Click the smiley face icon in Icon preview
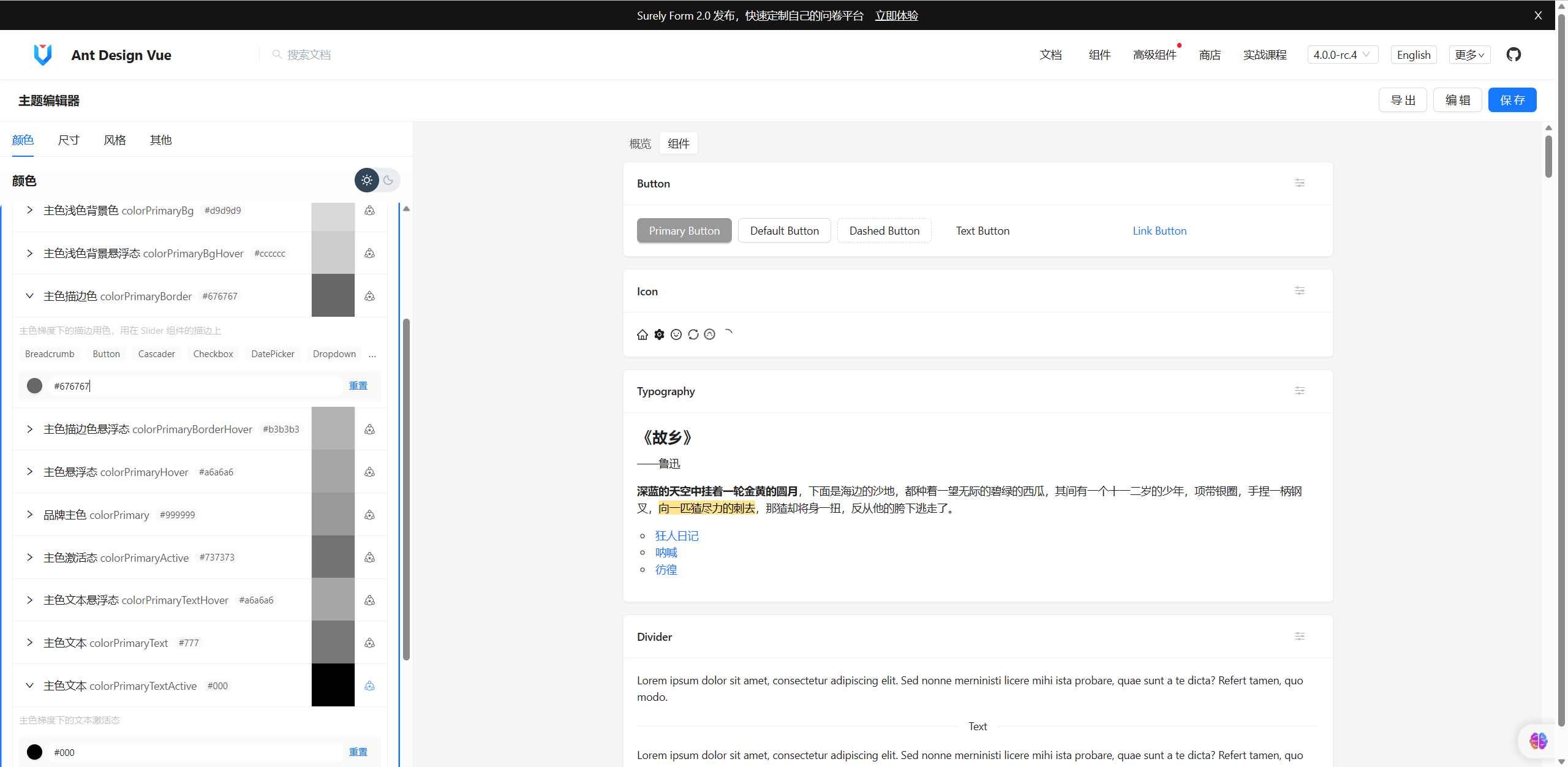Image resolution: width=1568 pixels, height=767 pixels. coord(676,334)
